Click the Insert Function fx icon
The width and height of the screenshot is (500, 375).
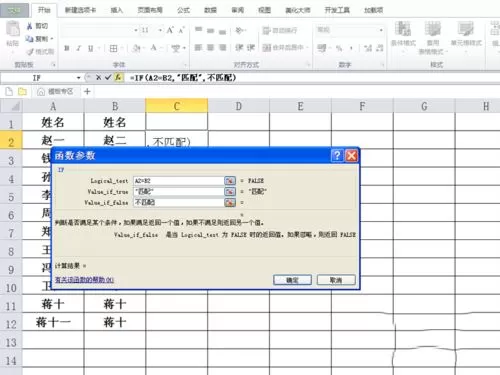pyautogui.click(x=118, y=78)
